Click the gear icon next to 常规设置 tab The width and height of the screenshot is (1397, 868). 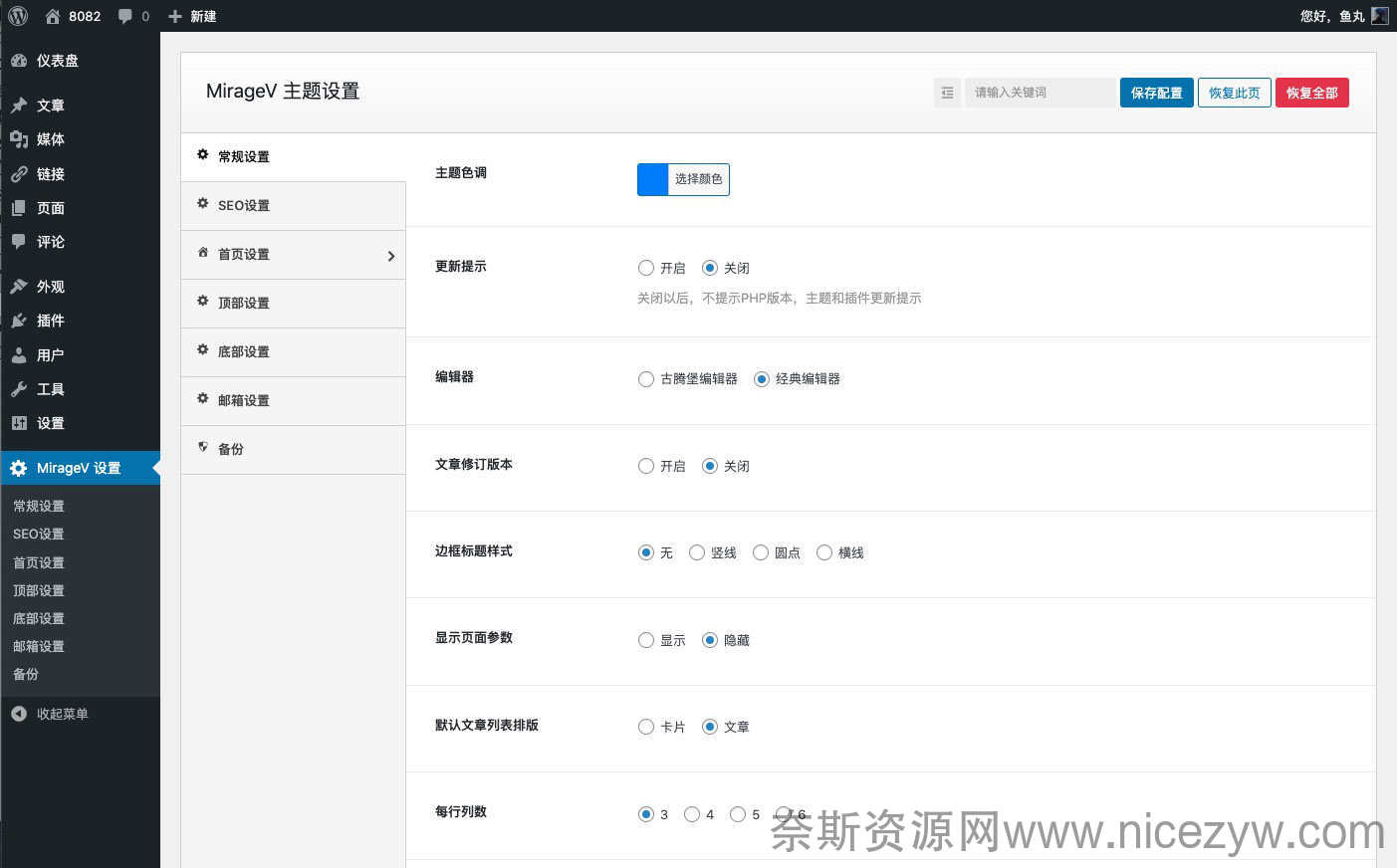202,155
